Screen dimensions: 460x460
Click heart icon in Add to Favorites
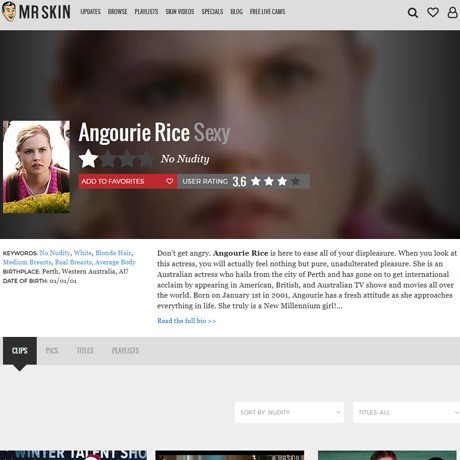pos(169,181)
